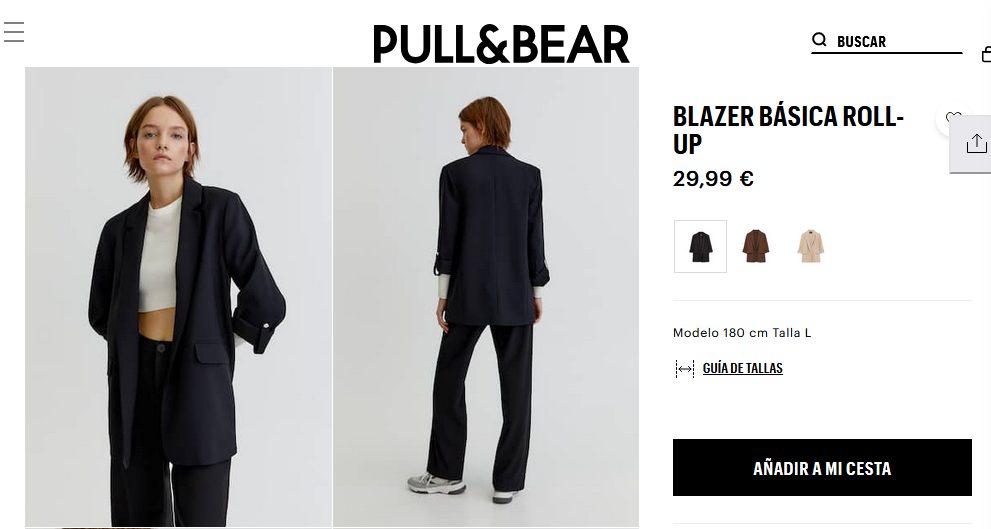The height and width of the screenshot is (529, 991).
Task: Open the back view model photo
Action: point(486,297)
